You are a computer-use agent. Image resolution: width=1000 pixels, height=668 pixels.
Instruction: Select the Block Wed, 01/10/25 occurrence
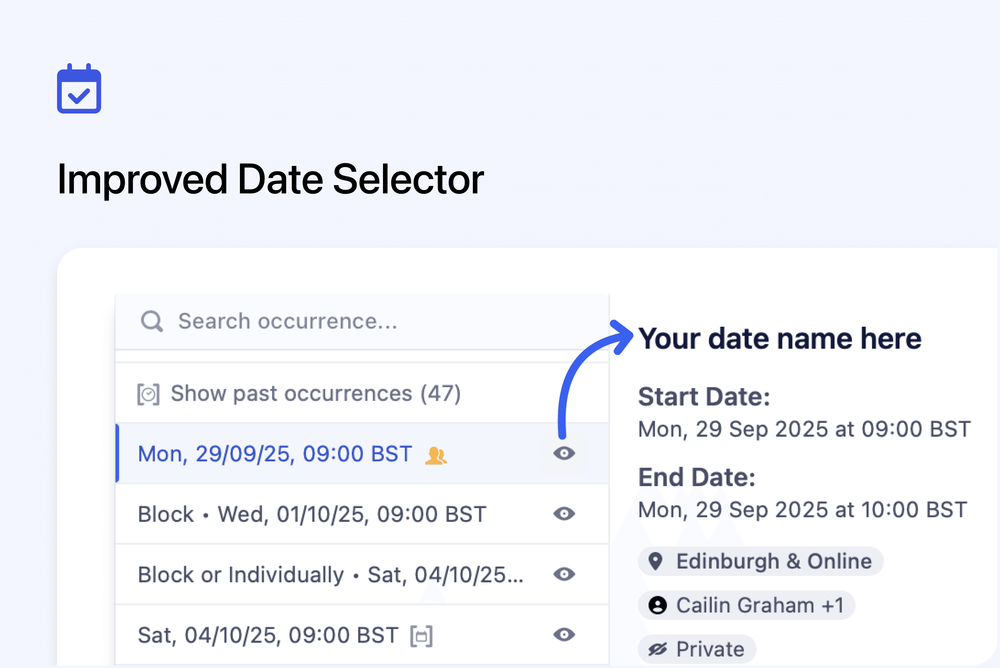pyautogui.click(x=312, y=514)
